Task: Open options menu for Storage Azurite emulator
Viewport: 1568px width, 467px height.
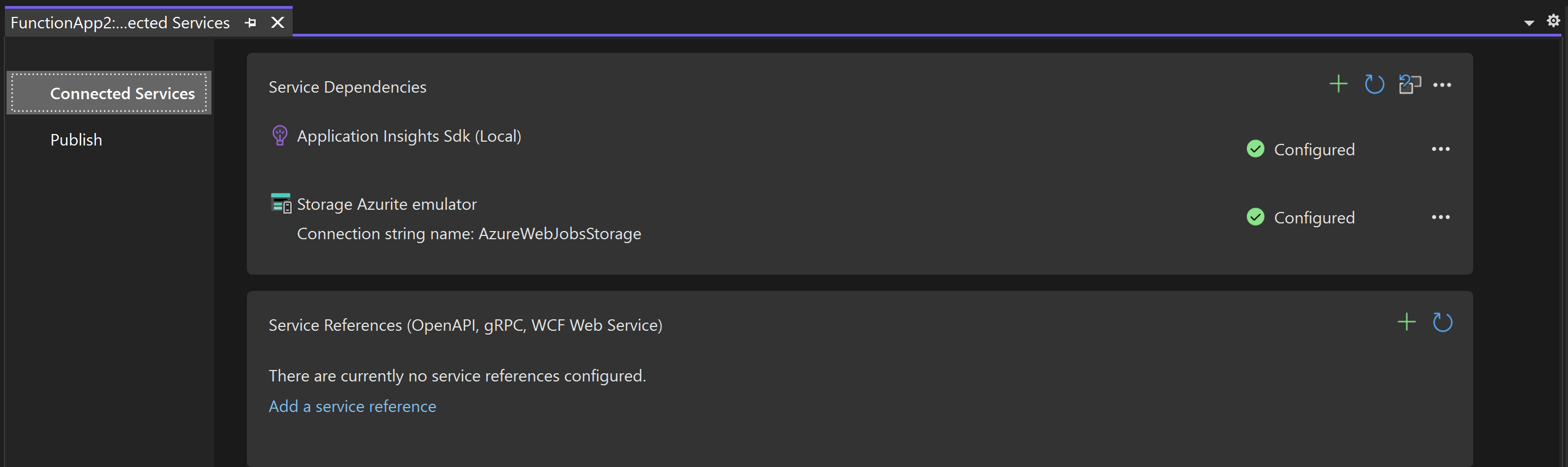Action: pyautogui.click(x=1442, y=217)
